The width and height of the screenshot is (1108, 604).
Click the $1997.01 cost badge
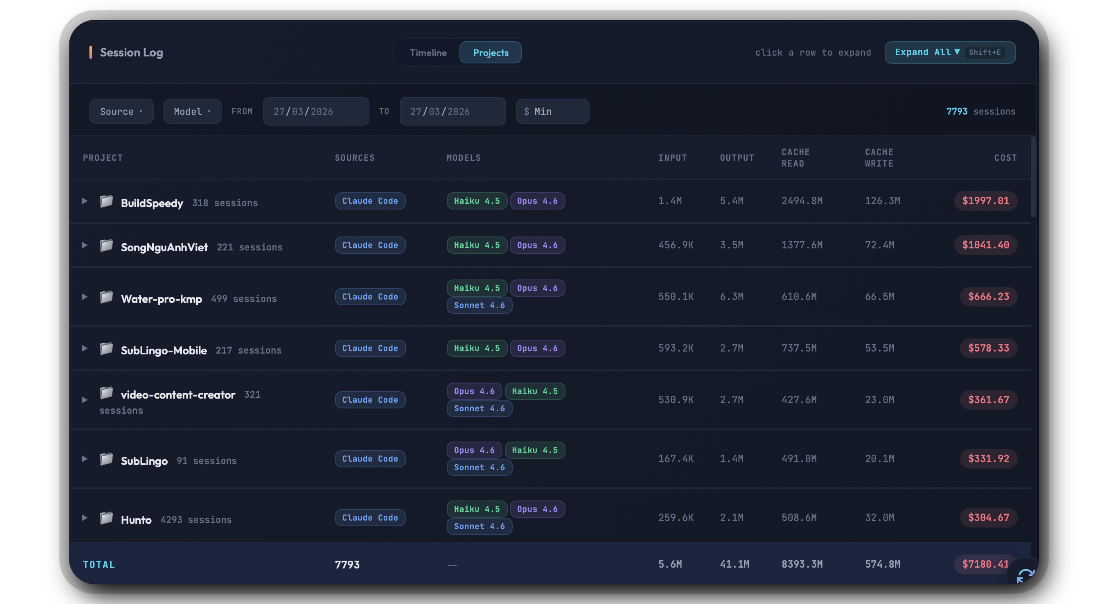click(985, 201)
